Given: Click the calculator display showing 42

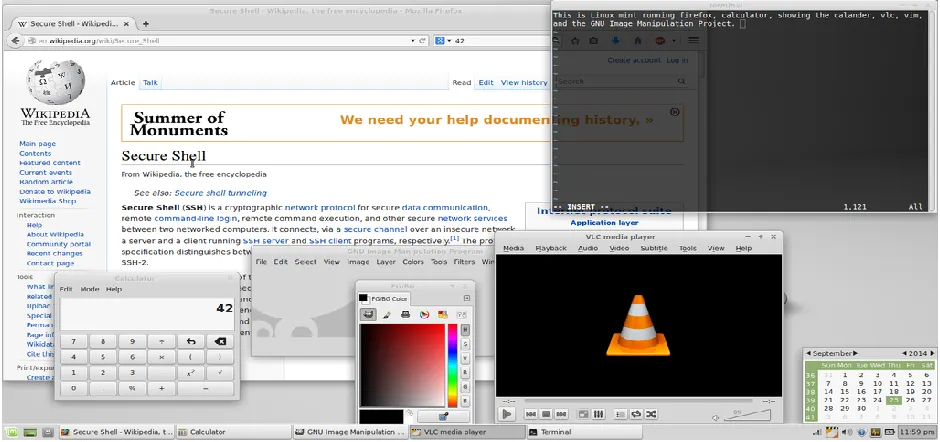Looking at the screenshot, I should tap(147, 314).
